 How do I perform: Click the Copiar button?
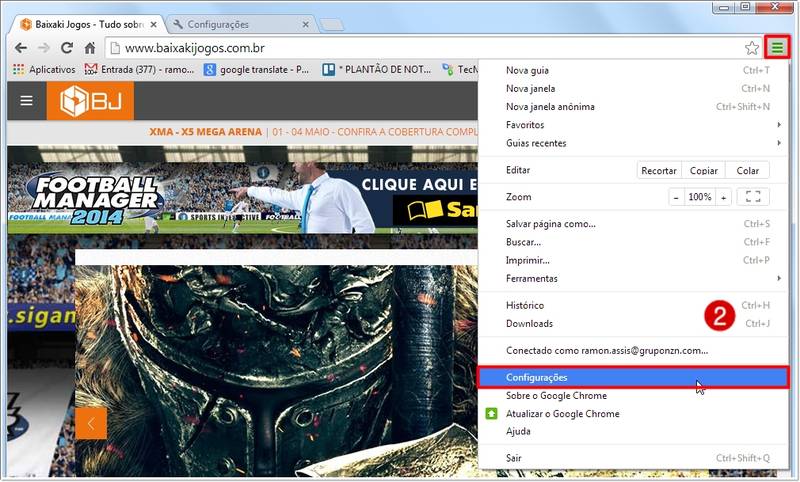(x=704, y=170)
